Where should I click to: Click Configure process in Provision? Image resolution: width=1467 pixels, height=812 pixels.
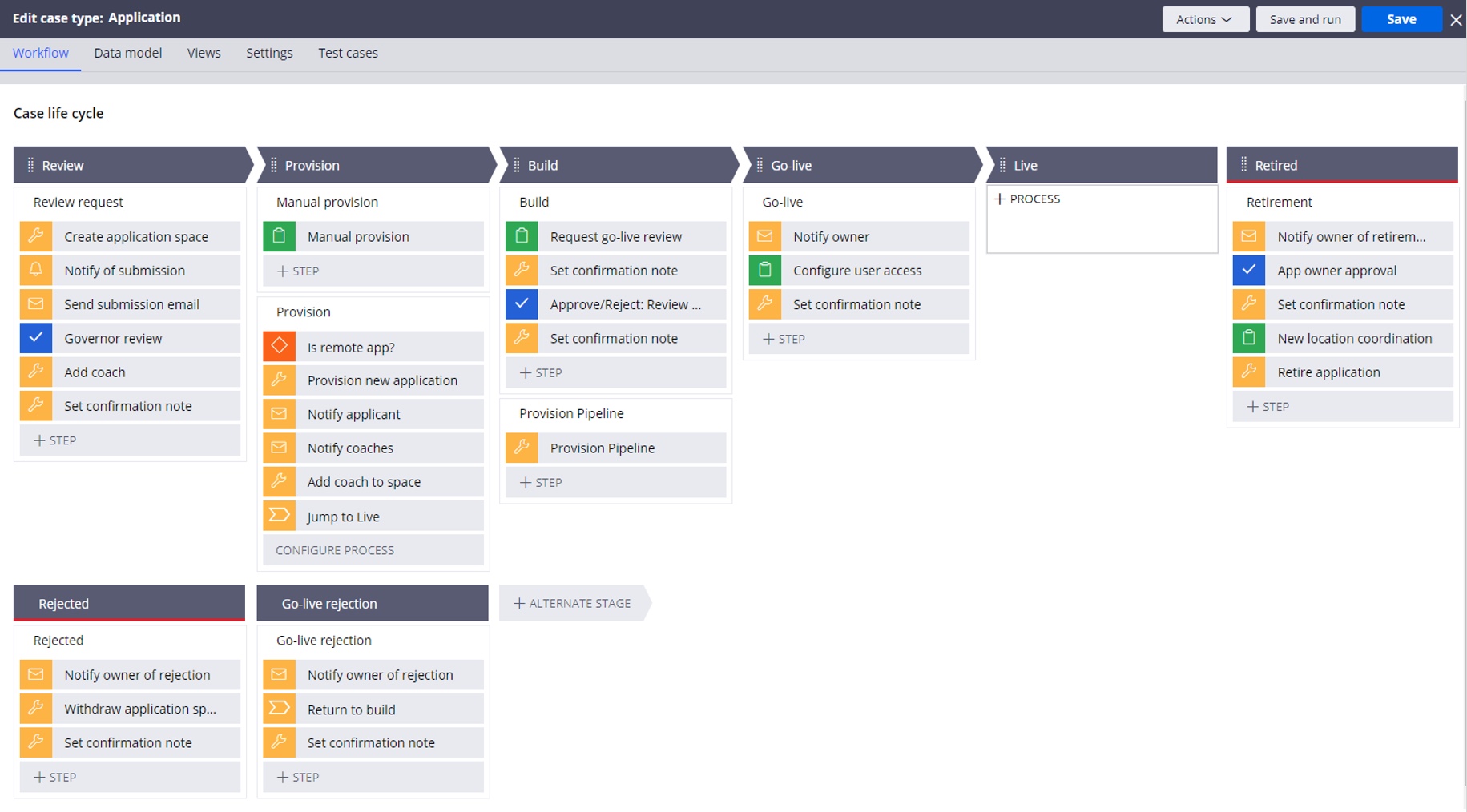pos(373,550)
